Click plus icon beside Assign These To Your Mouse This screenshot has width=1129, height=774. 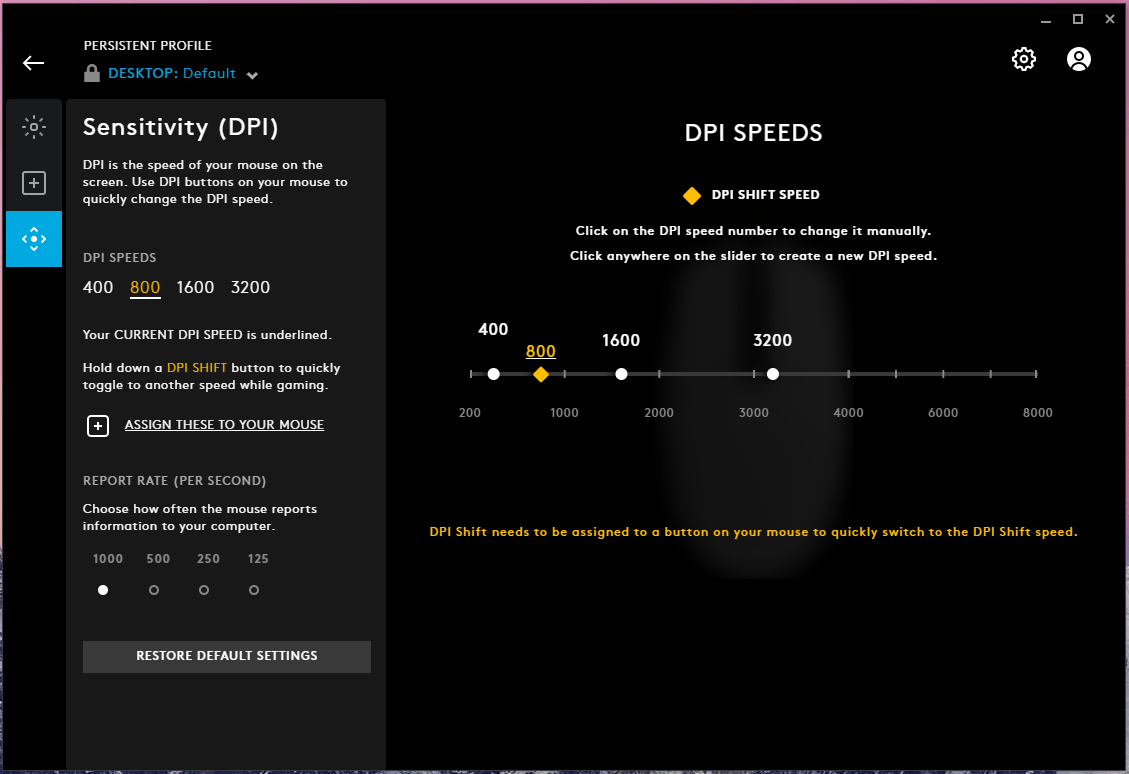[98, 426]
